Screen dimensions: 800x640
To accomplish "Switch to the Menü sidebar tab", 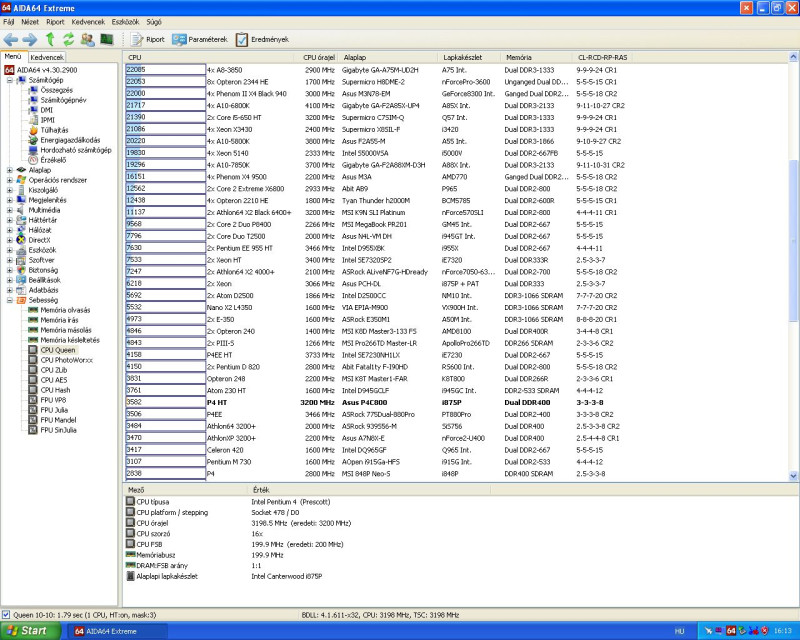I will click(x=13, y=57).
